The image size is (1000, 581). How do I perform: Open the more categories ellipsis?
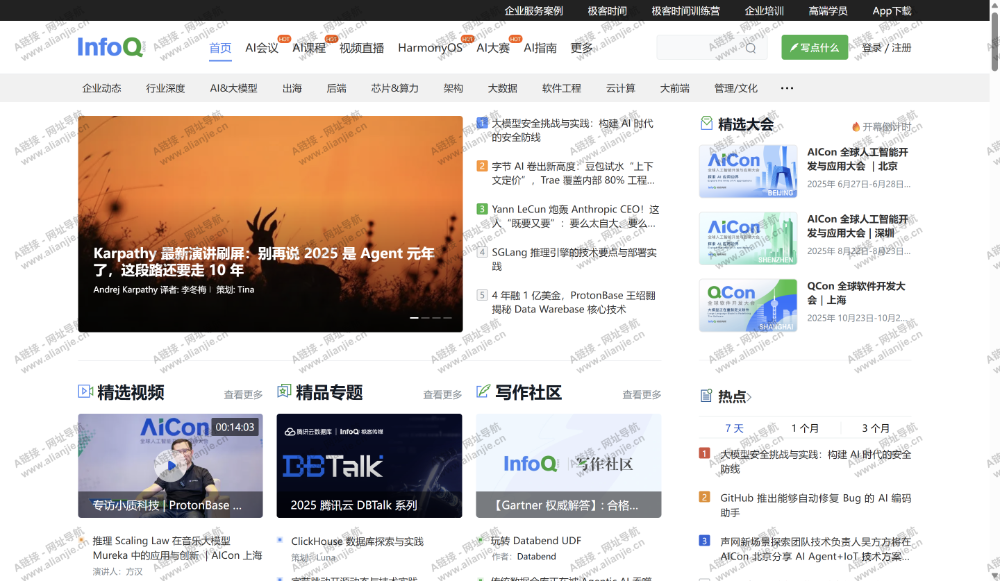(x=787, y=88)
